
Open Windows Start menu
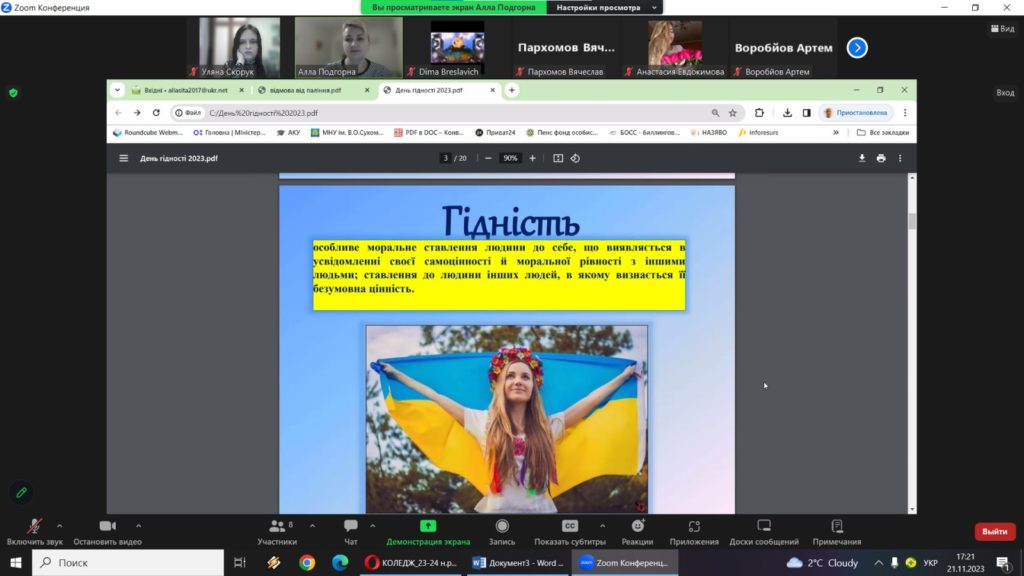coord(16,562)
